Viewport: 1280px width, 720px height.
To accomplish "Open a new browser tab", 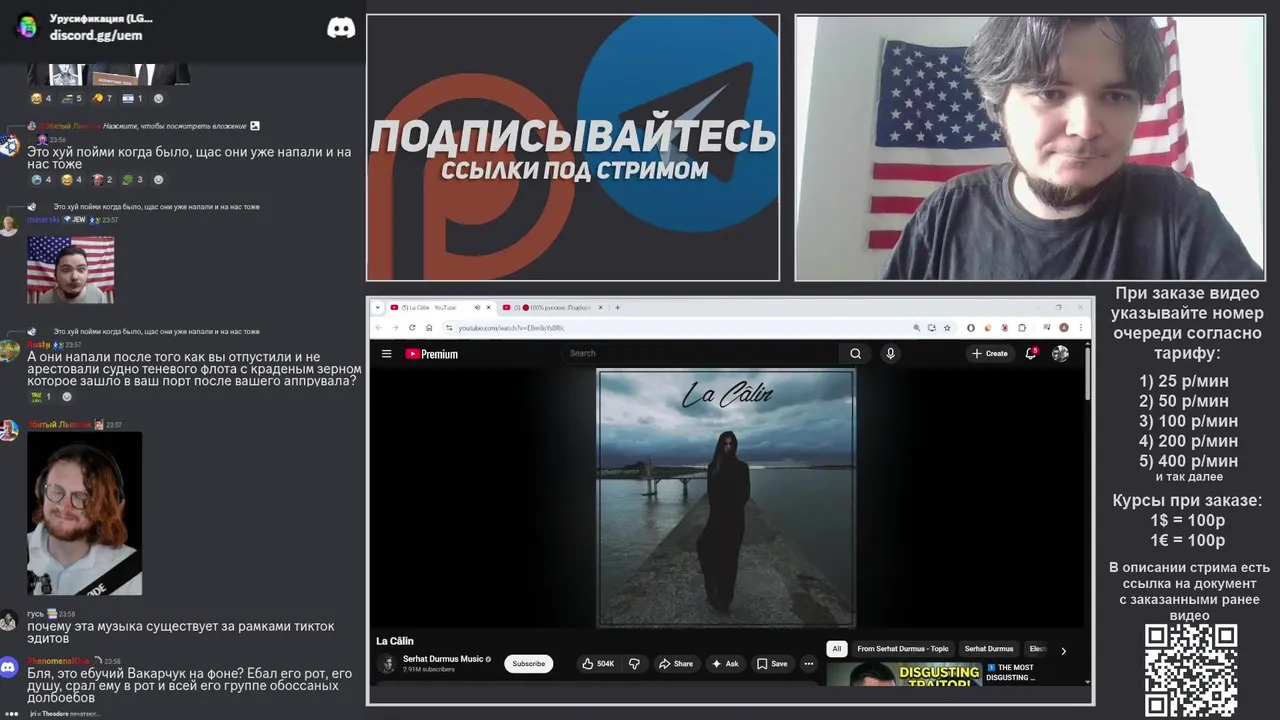I will 617,307.
